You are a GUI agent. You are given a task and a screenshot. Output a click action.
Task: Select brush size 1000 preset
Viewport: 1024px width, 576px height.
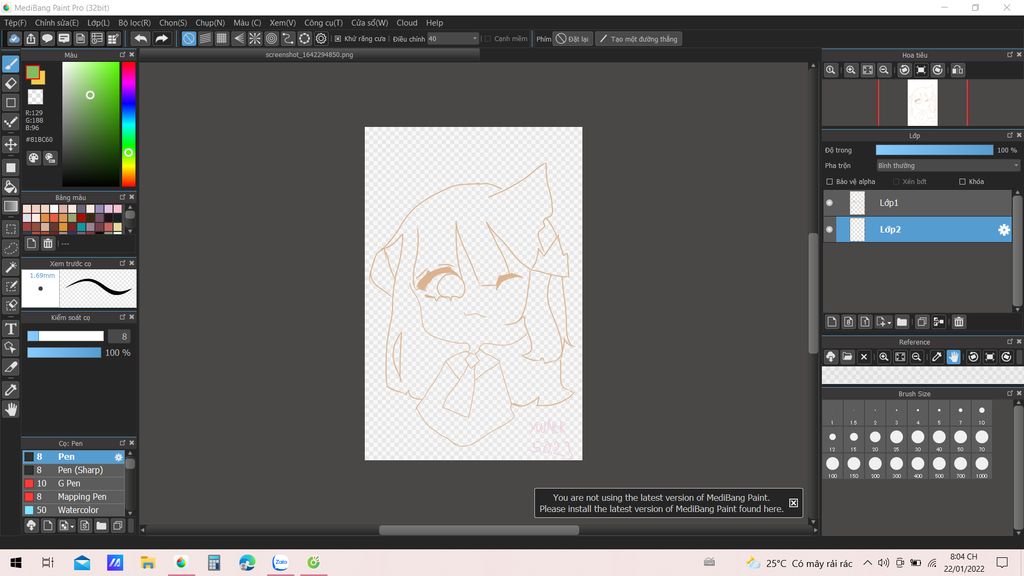pos(982,464)
